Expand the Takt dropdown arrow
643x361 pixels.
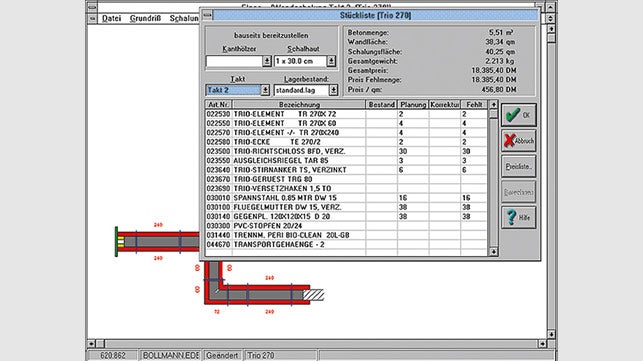click(265, 90)
